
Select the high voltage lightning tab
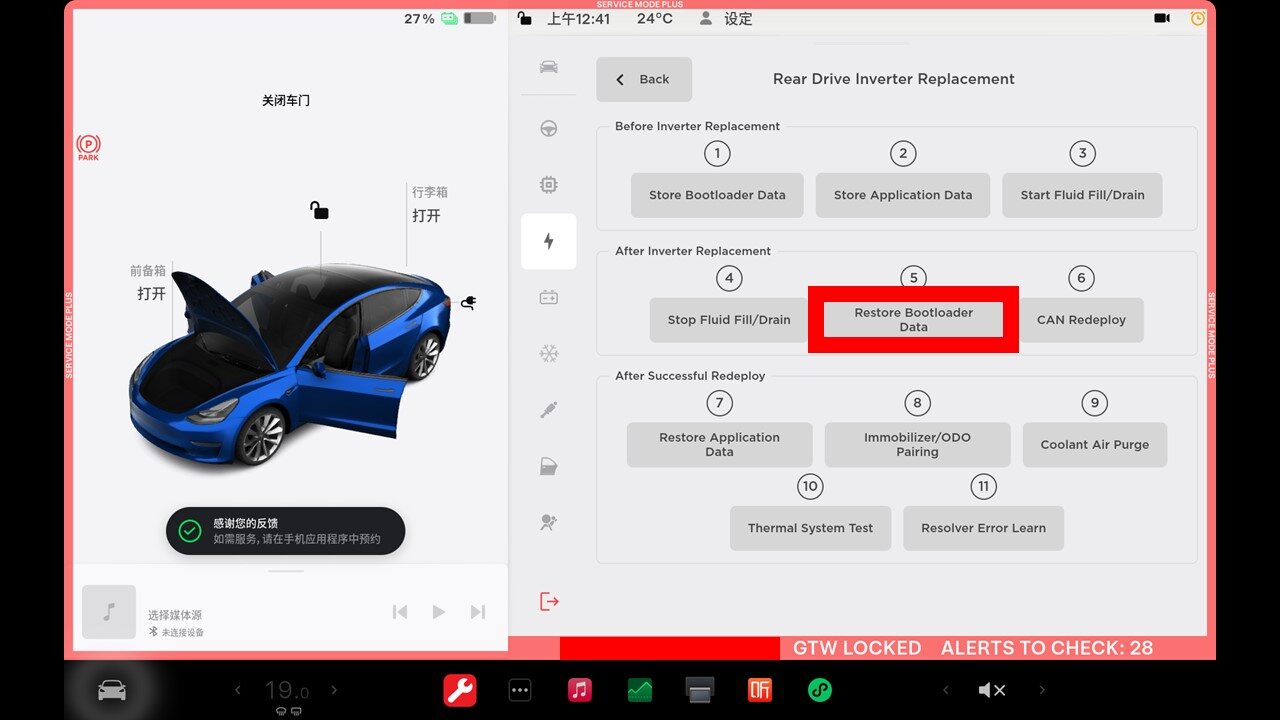click(x=548, y=241)
